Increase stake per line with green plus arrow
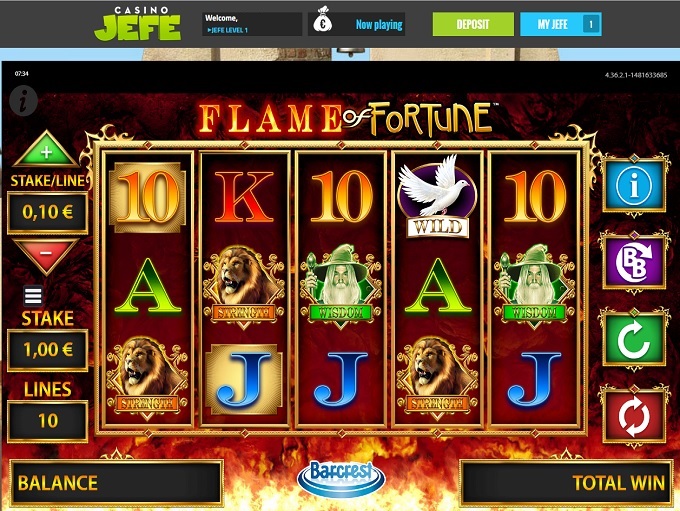680x511 pixels. pos(46,150)
